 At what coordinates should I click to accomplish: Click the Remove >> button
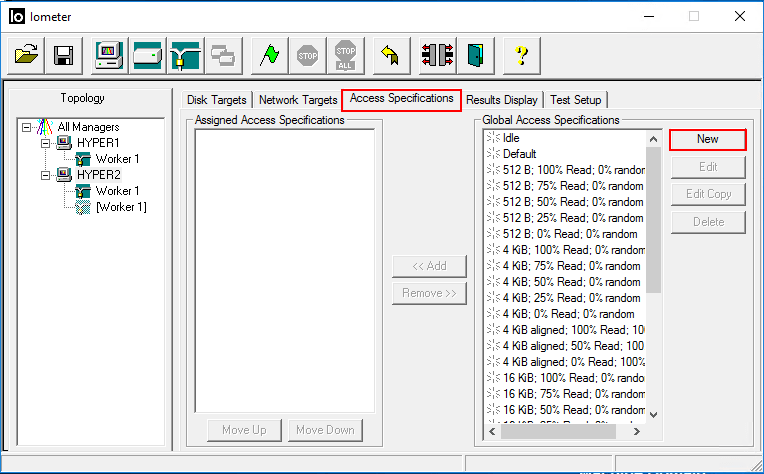coord(429,293)
